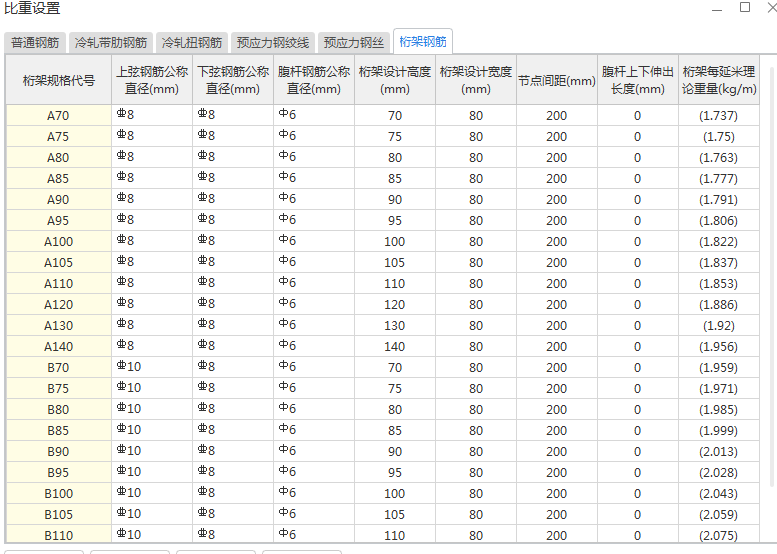
Task: Maximize the 比重设置 window
Action: coord(745,7)
